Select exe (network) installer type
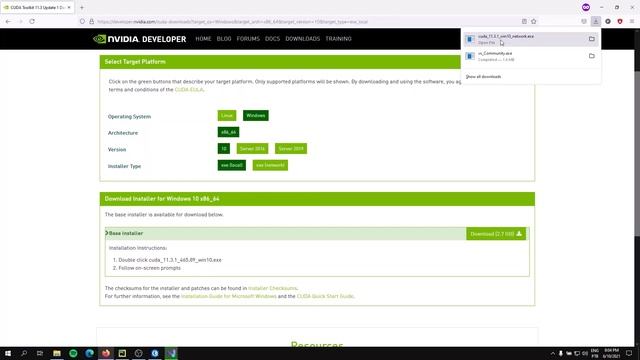Viewport: 640px width, 360px height. [x=270, y=165]
